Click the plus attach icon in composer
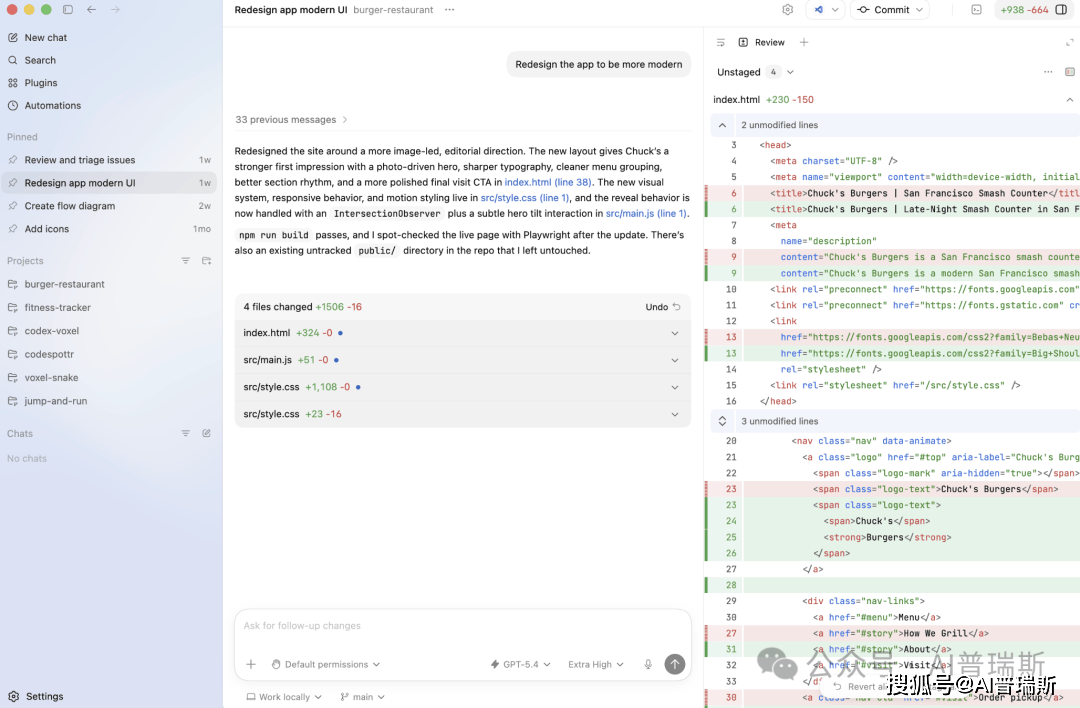Image resolution: width=1080 pixels, height=708 pixels. 251,664
